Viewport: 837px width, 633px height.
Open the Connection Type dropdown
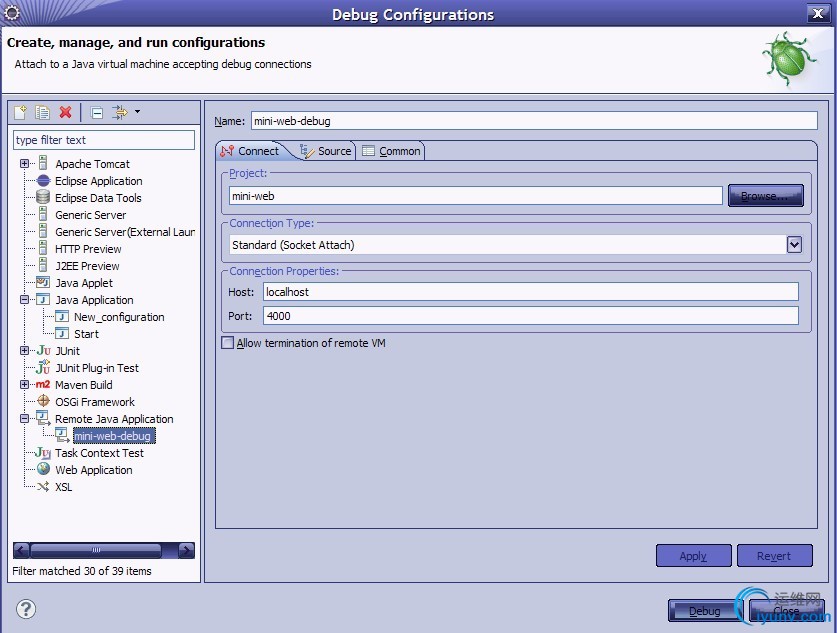[794, 245]
